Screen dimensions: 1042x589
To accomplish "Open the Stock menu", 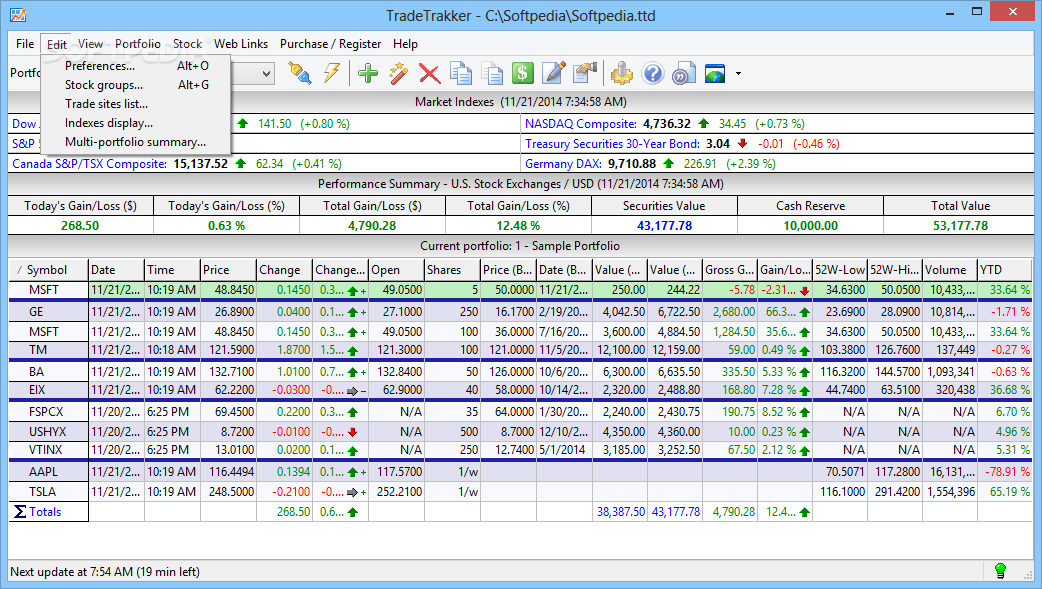I will click(187, 44).
